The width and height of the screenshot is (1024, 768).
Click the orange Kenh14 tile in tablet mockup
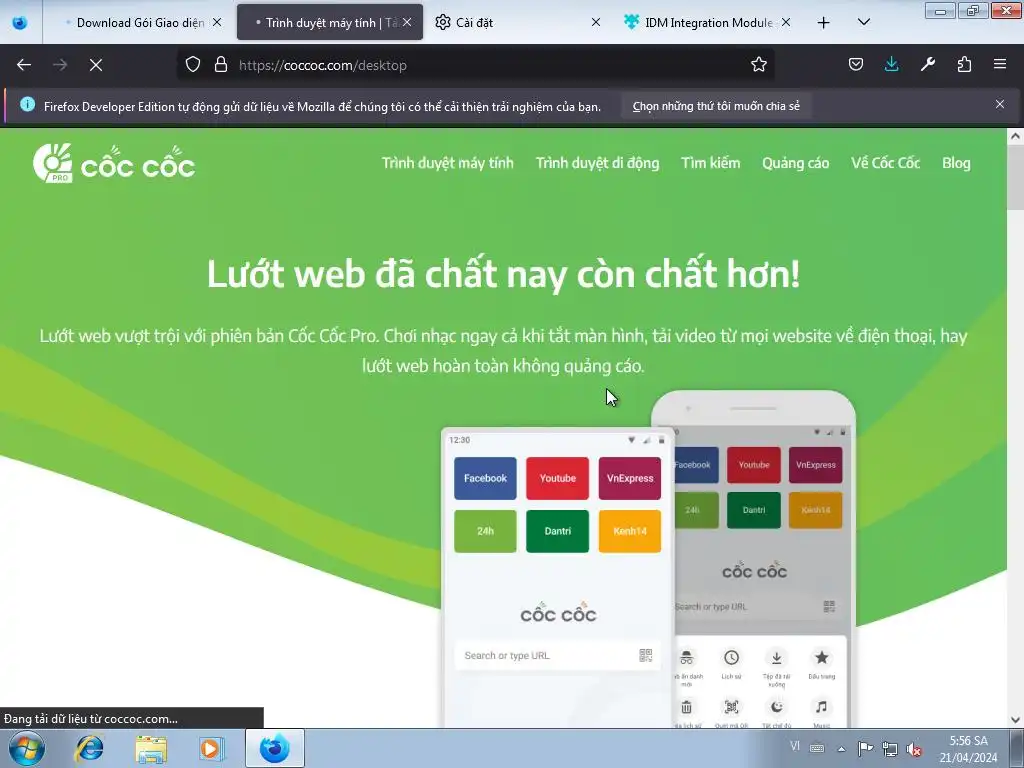pyautogui.click(x=630, y=531)
